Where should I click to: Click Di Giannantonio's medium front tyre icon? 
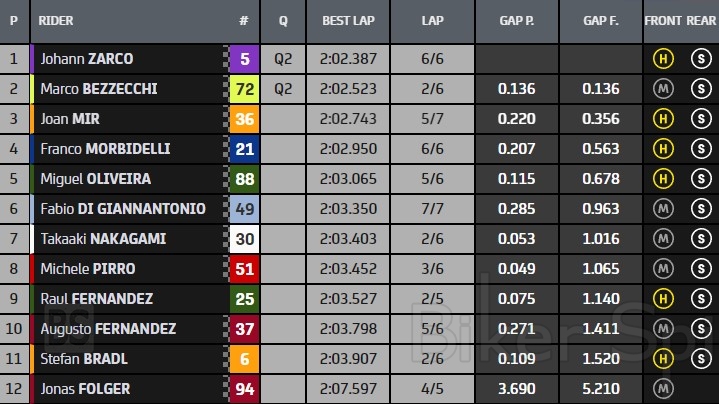[662, 209]
